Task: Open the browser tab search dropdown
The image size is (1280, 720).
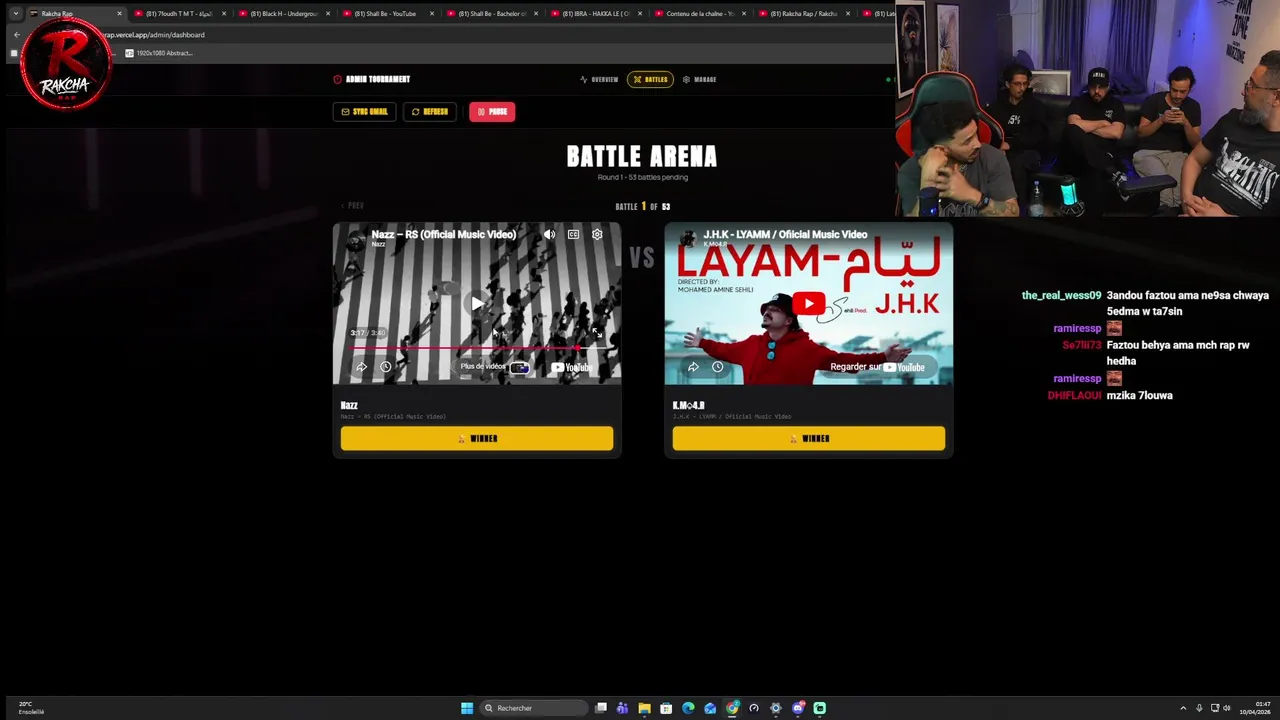Action: [x=15, y=14]
